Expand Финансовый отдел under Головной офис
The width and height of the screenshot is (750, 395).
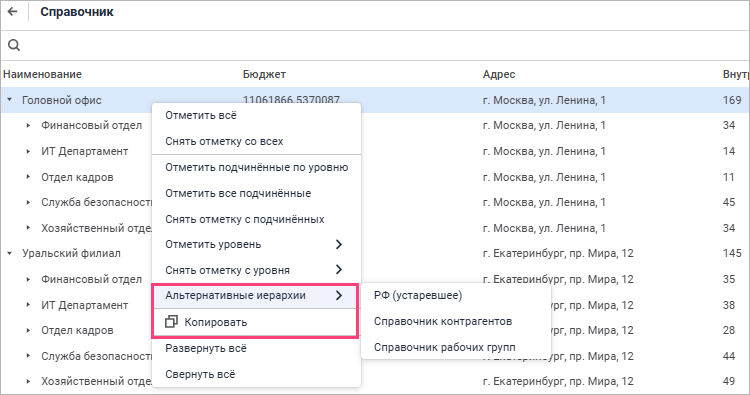28,125
